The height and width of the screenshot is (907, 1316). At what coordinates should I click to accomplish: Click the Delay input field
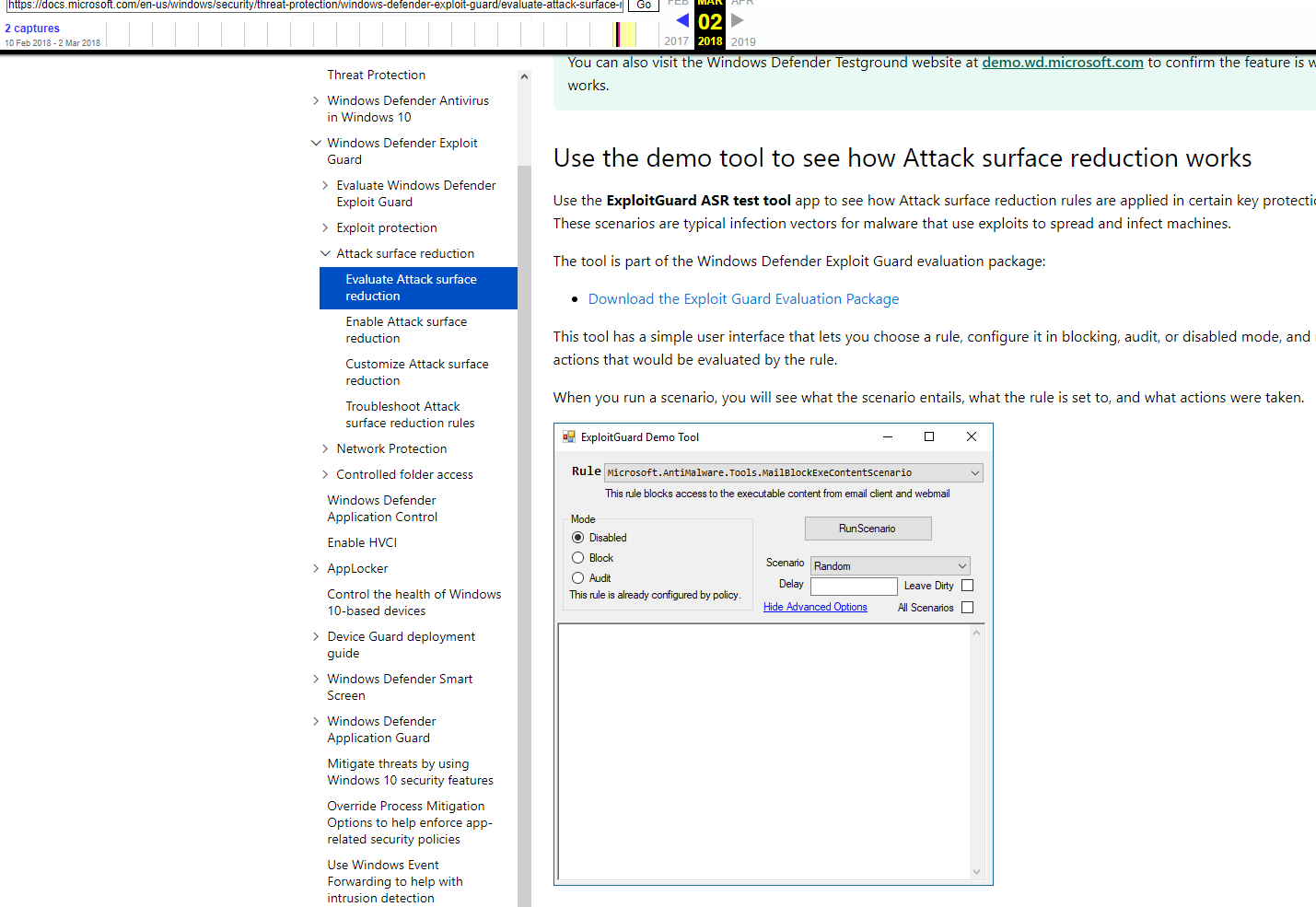(854, 587)
